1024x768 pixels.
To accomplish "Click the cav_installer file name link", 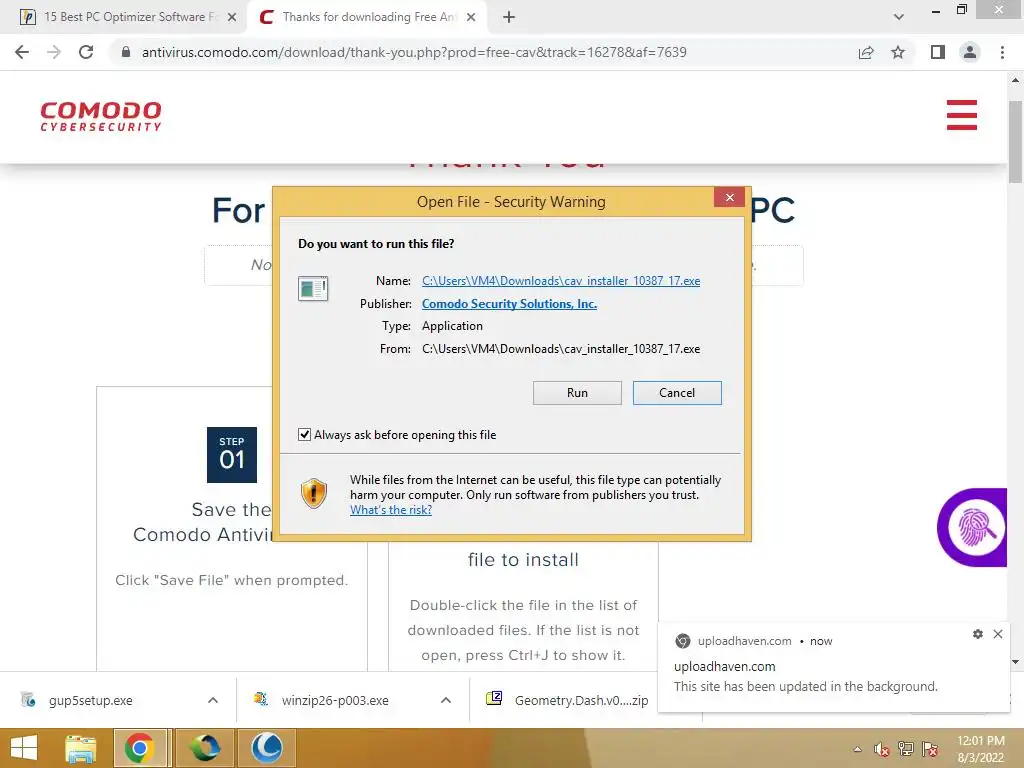I will pyautogui.click(x=560, y=281).
